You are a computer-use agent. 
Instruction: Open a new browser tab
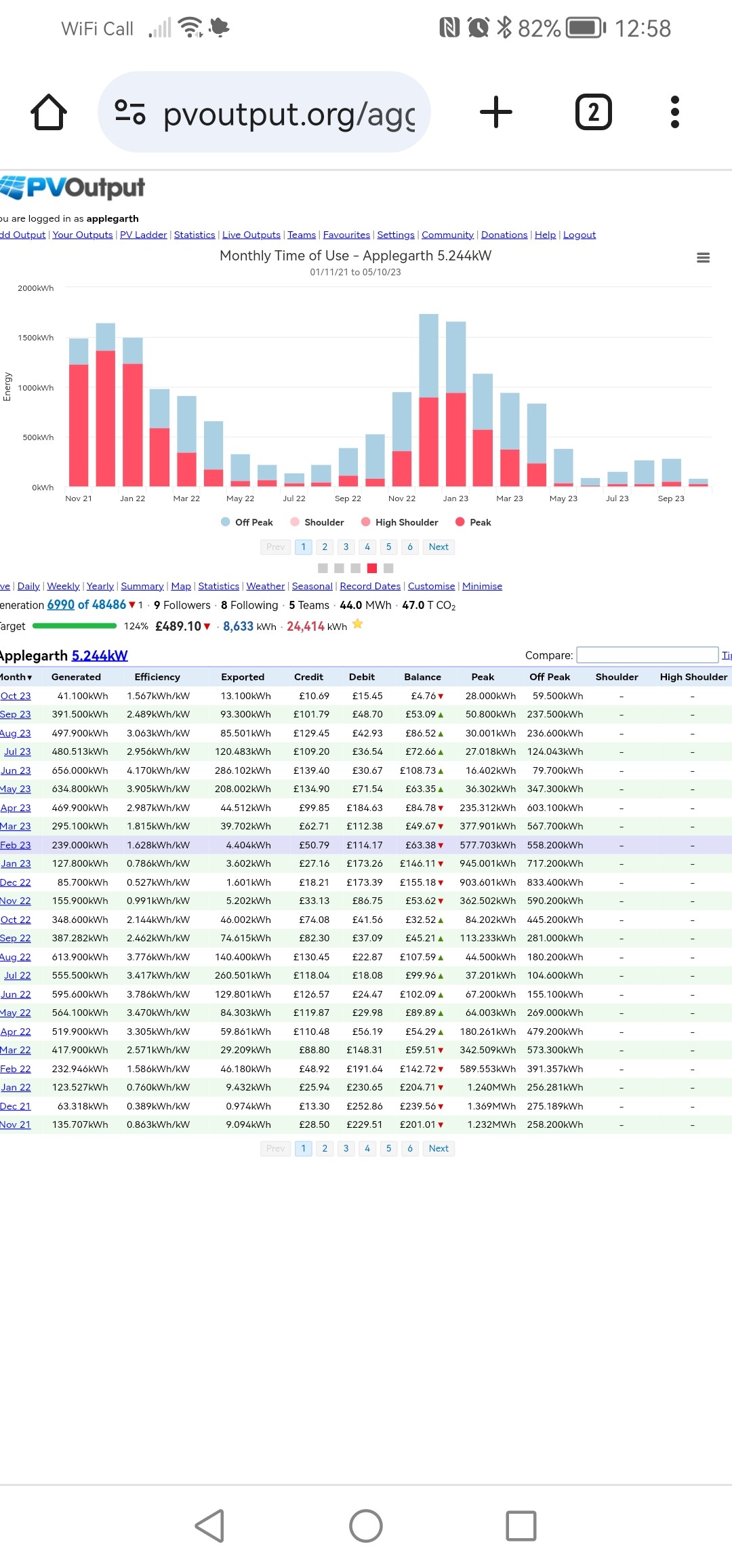point(496,112)
